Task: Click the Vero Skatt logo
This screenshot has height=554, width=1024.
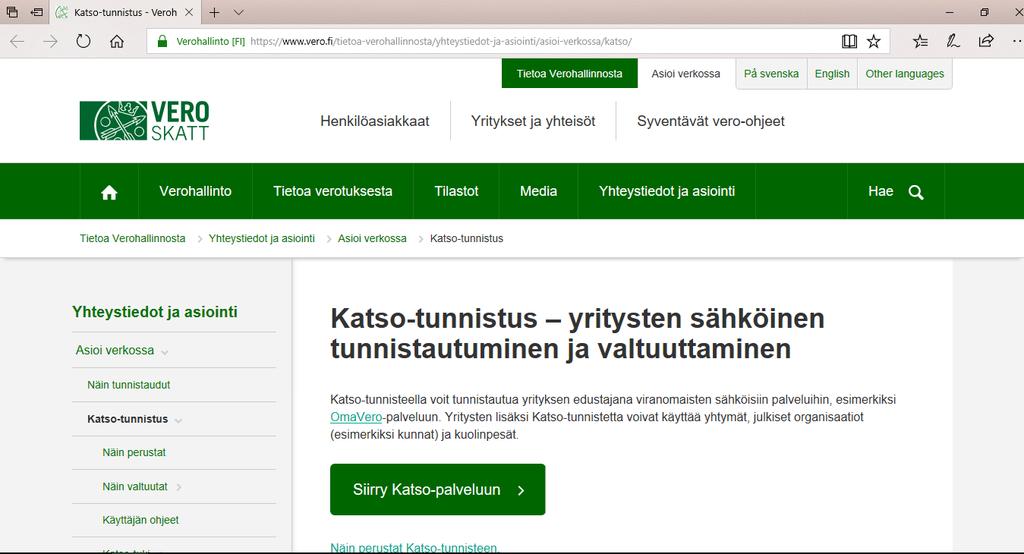Action: click(144, 121)
